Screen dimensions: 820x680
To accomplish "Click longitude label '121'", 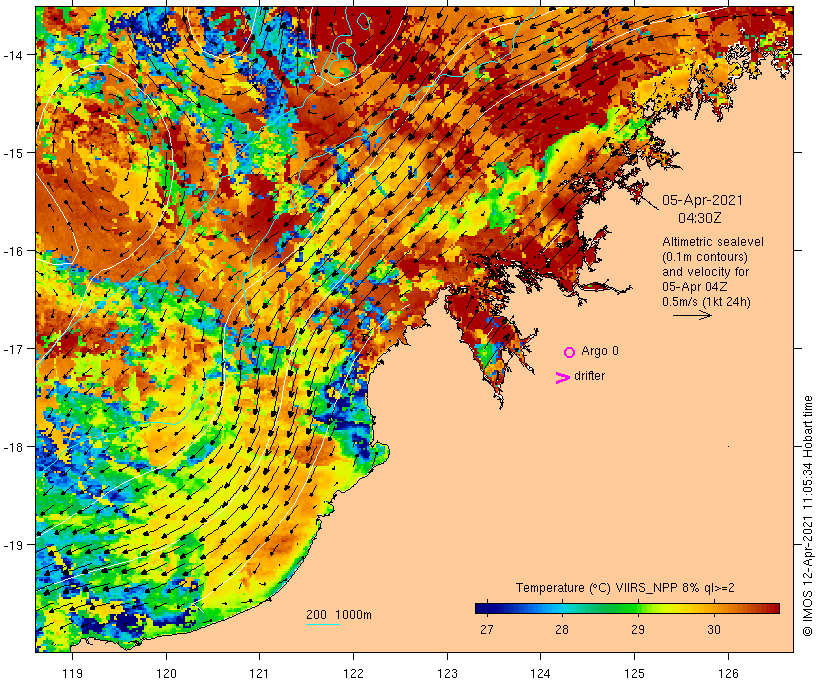I will 259,673.
